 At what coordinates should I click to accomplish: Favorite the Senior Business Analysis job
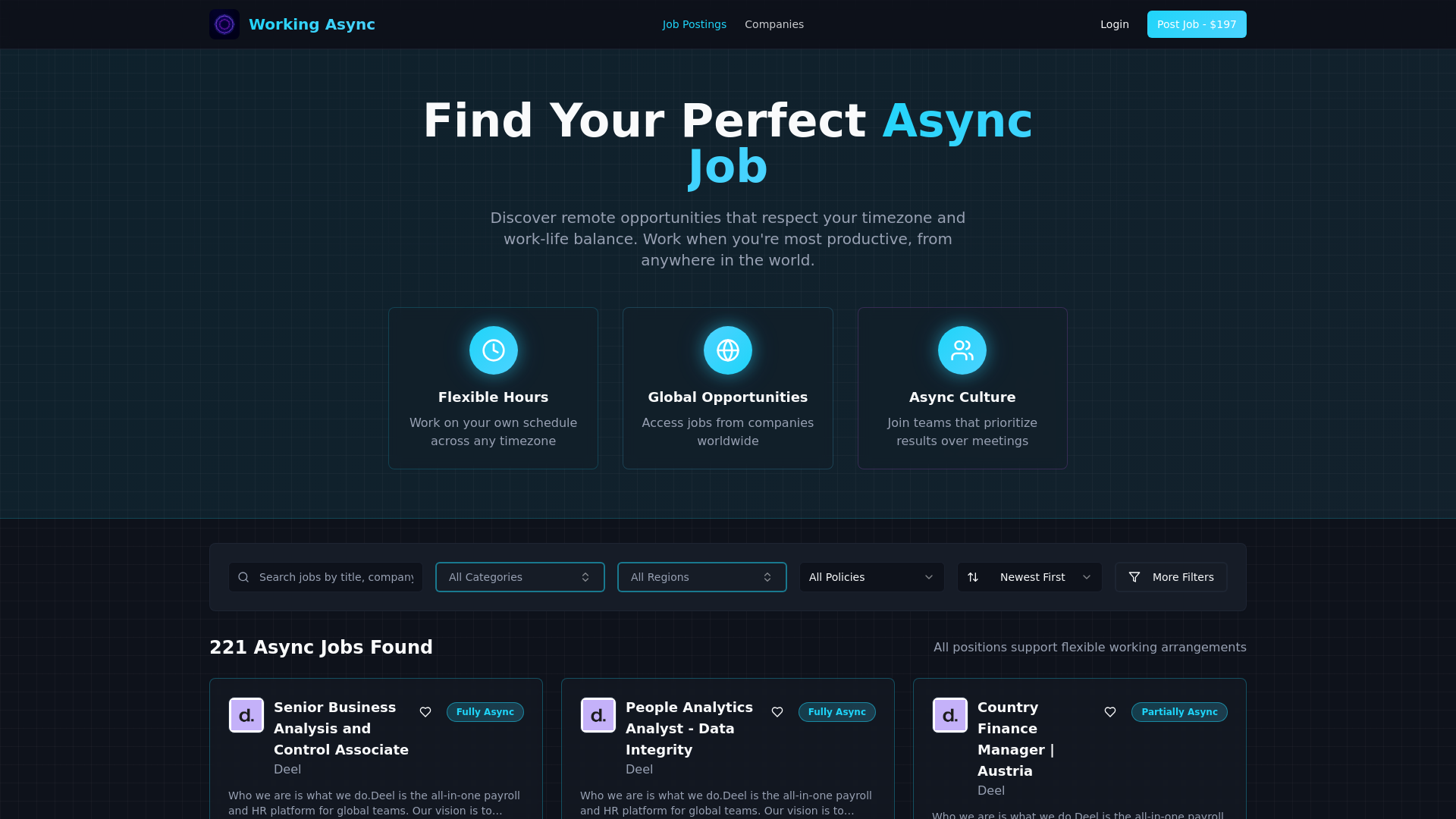425,712
